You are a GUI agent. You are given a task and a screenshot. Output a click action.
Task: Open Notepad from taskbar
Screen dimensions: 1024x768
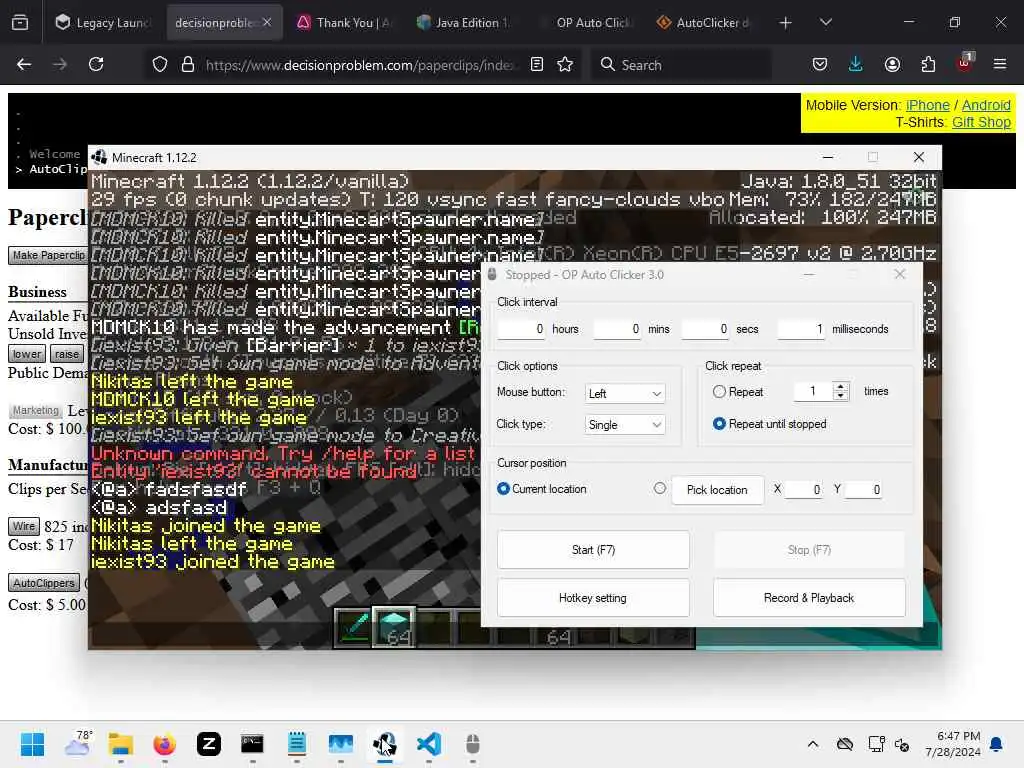click(x=296, y=744)
